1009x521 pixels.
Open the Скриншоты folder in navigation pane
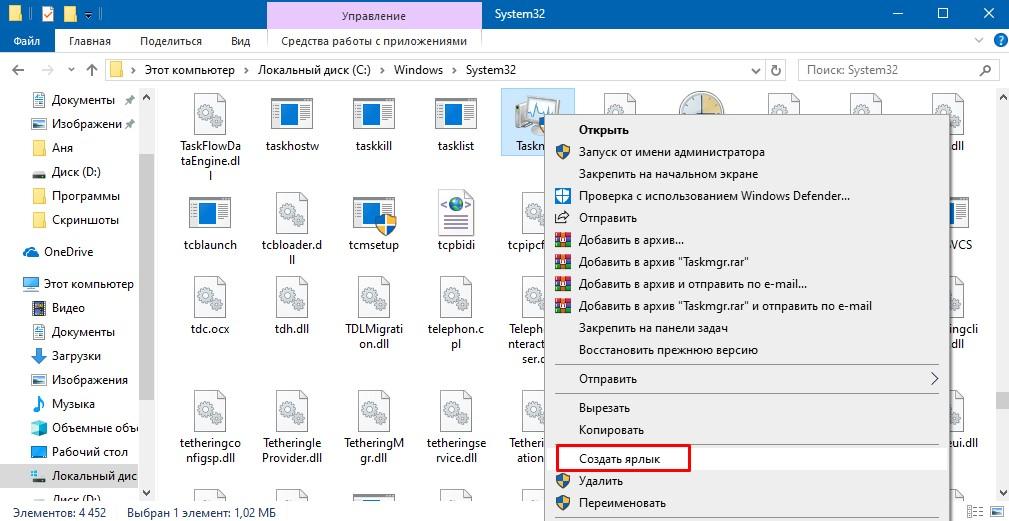85,220
